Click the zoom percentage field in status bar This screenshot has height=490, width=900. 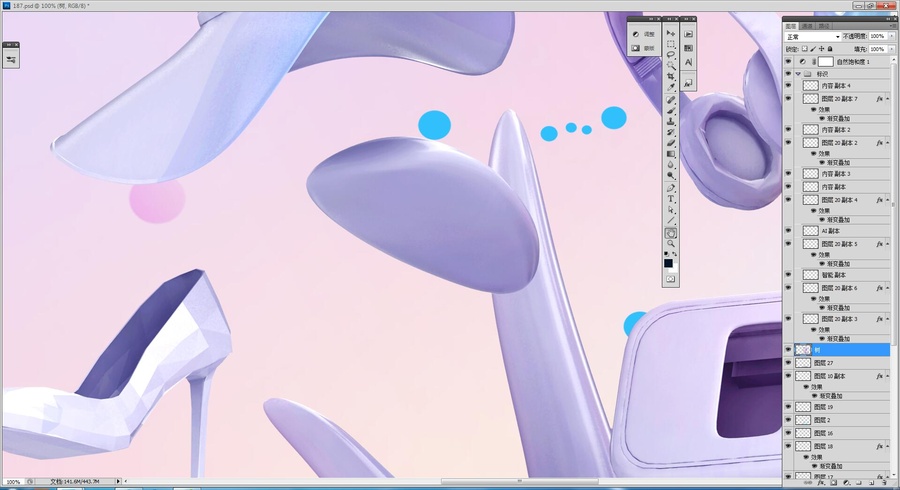tap(13, 482)
